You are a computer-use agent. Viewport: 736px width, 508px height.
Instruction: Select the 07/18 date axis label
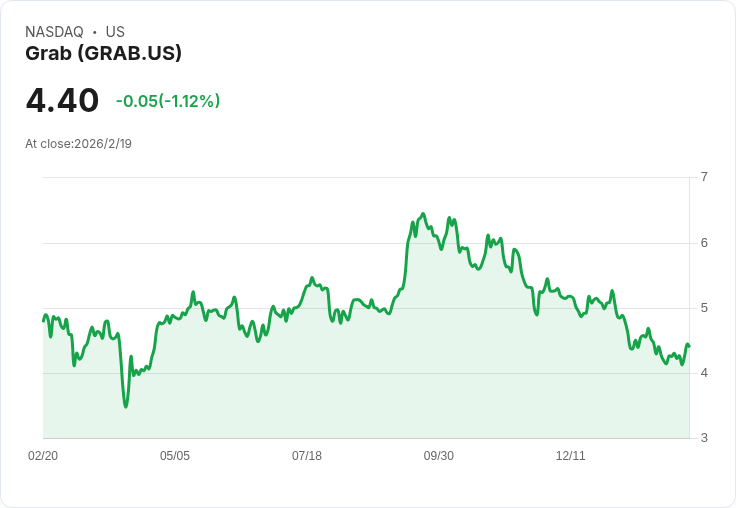(x=307, y=456)
